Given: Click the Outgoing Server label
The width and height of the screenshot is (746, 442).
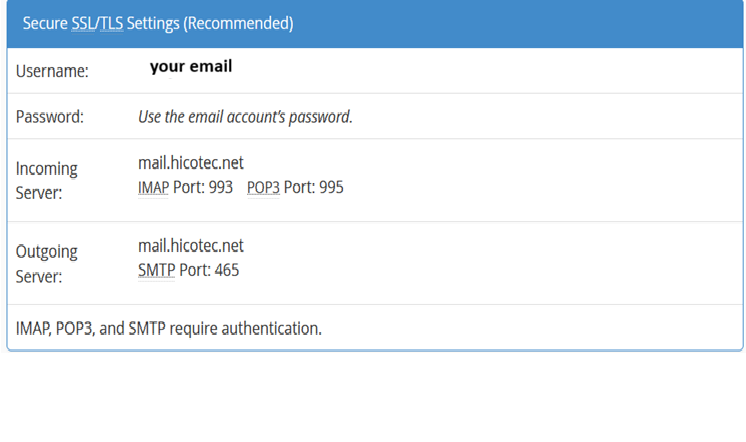Looking at the screenshot, I should point(47,264).
